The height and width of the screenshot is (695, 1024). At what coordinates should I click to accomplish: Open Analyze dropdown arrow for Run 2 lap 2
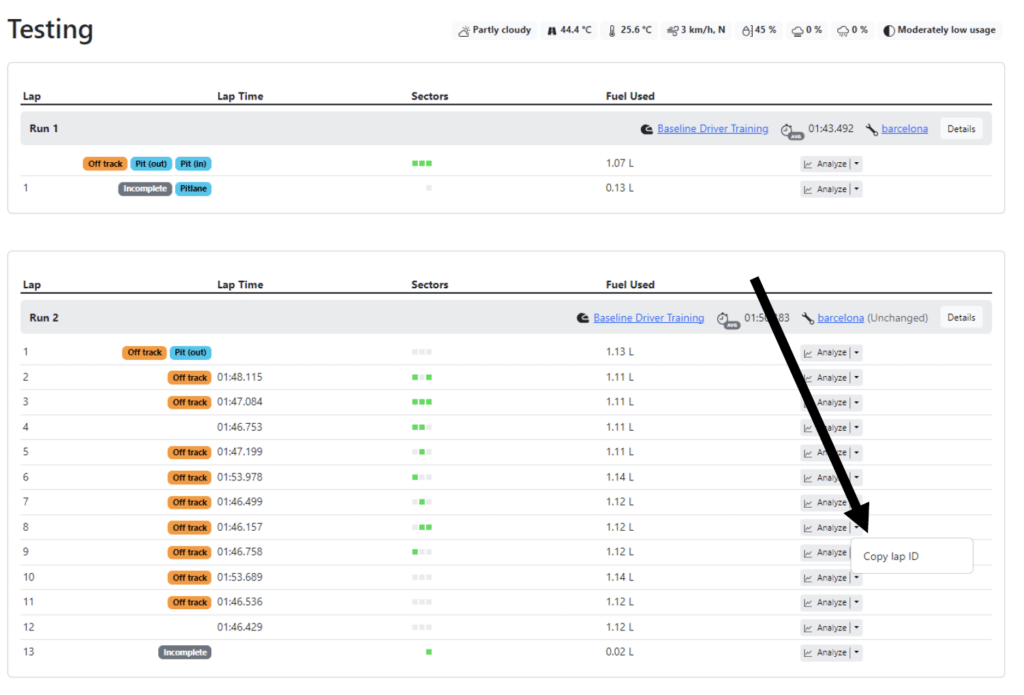pos(857,378)
